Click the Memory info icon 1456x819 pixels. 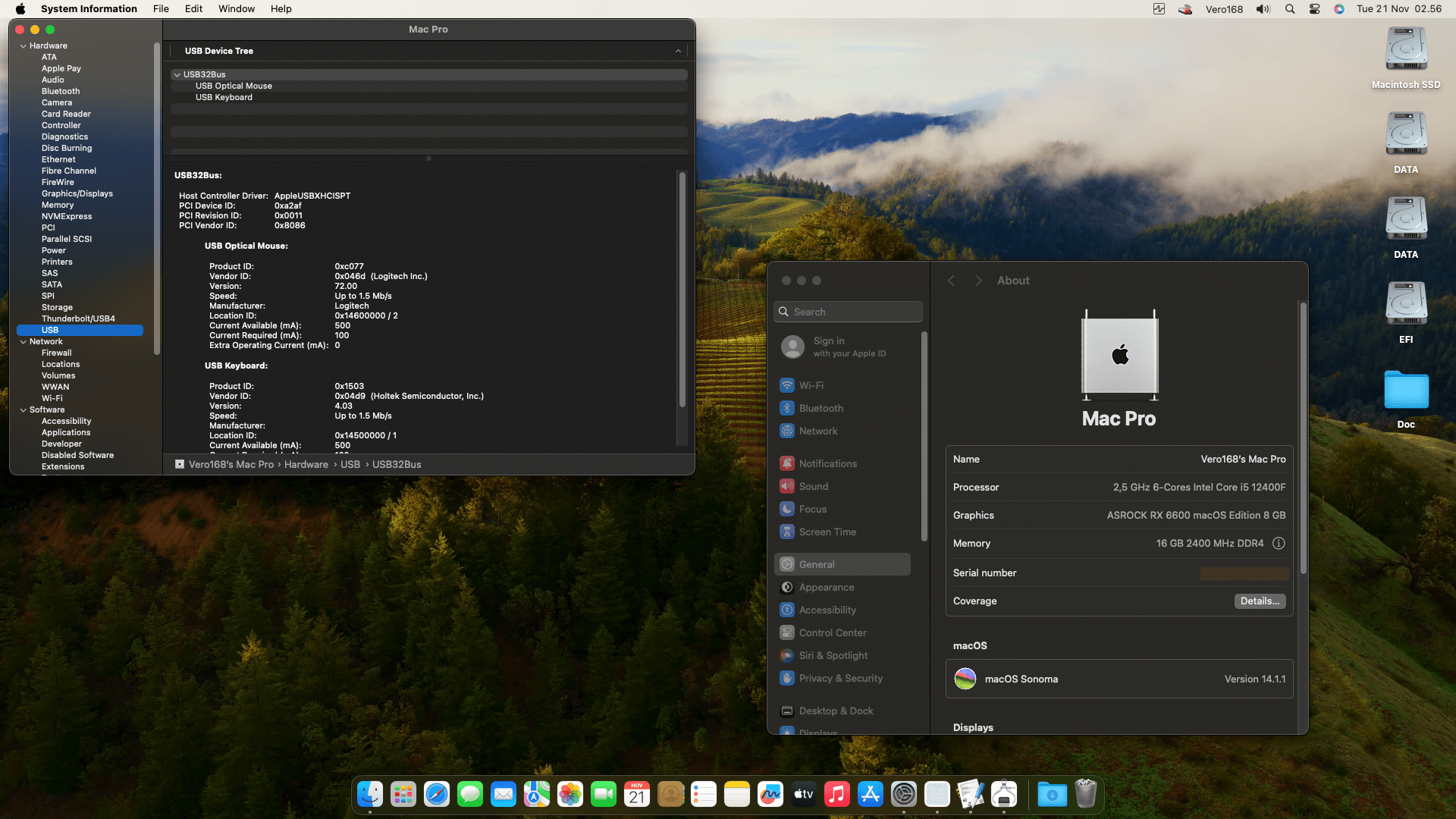tap(1279, 543)
